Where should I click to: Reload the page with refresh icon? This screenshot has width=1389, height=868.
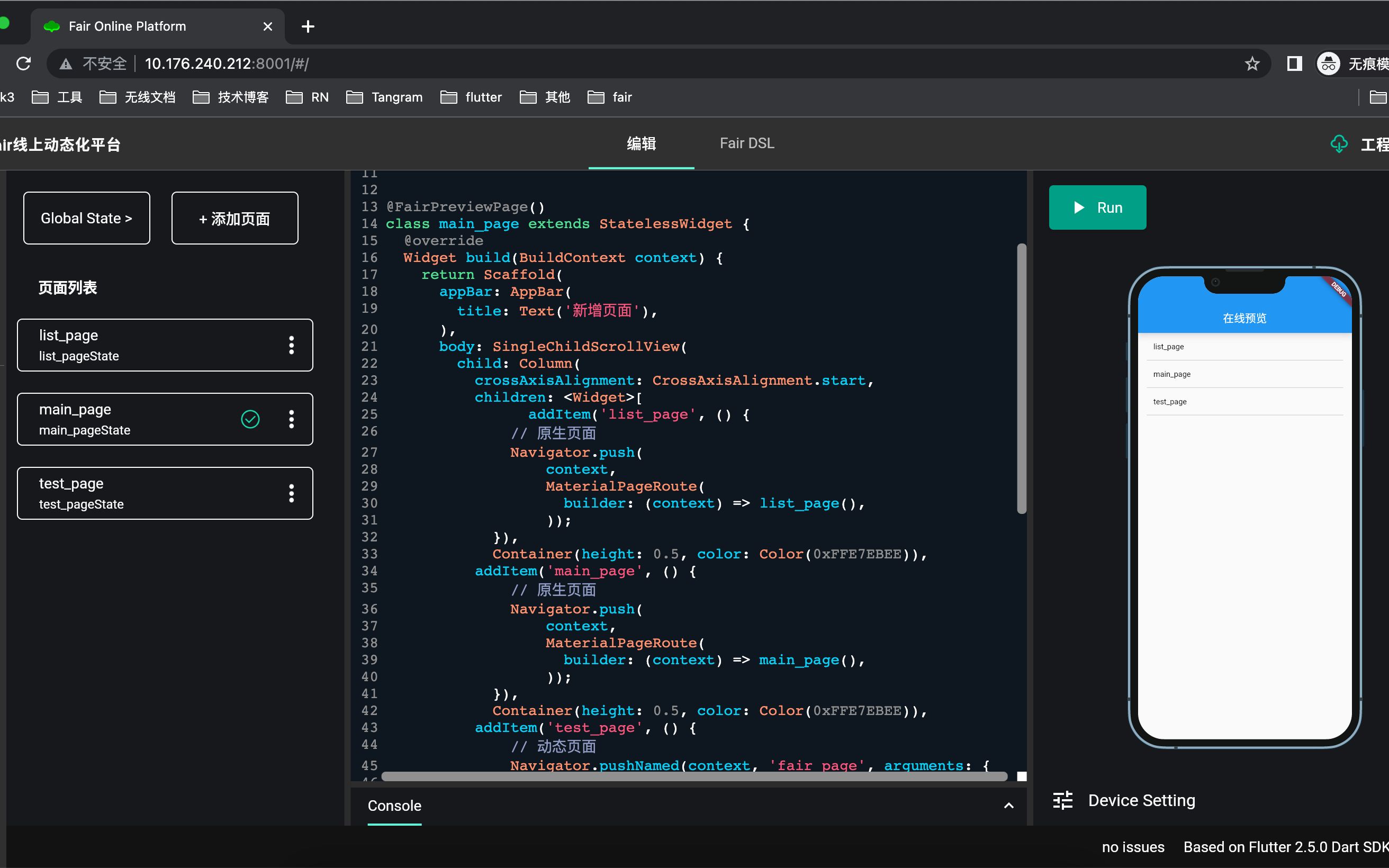[x=23, y=64]
